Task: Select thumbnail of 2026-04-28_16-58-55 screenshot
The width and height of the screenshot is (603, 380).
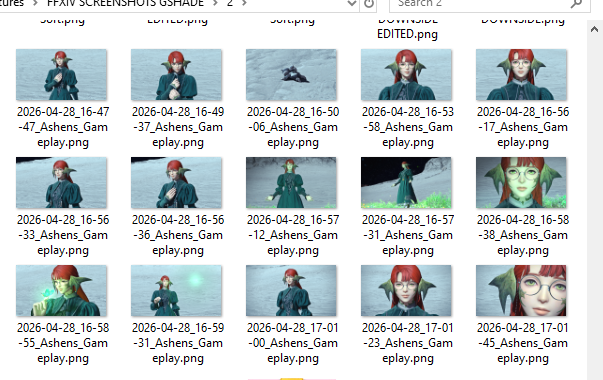Action: [x=62, y=291]
